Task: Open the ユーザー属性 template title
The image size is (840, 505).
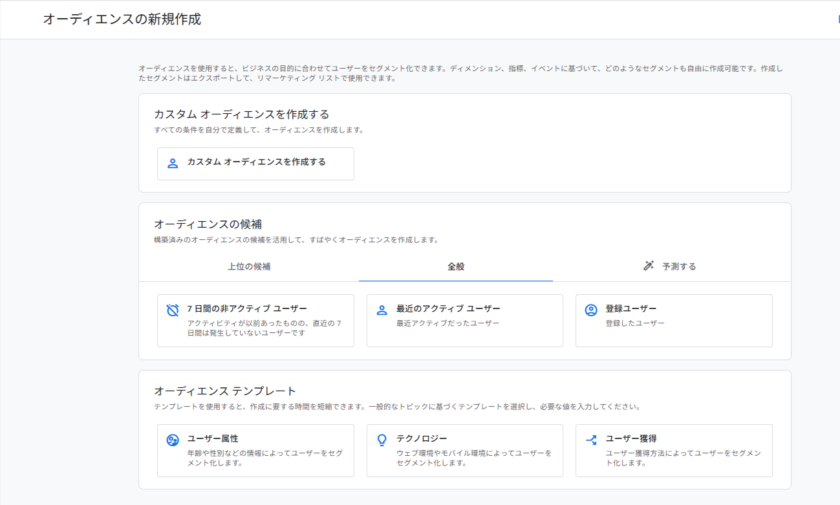Action: click(x=213, y=438)
